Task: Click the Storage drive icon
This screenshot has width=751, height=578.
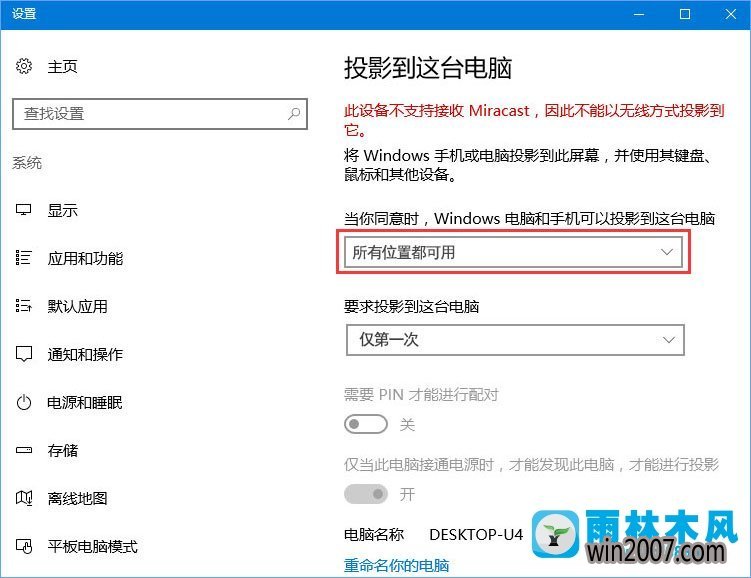Action: (23, 450)
